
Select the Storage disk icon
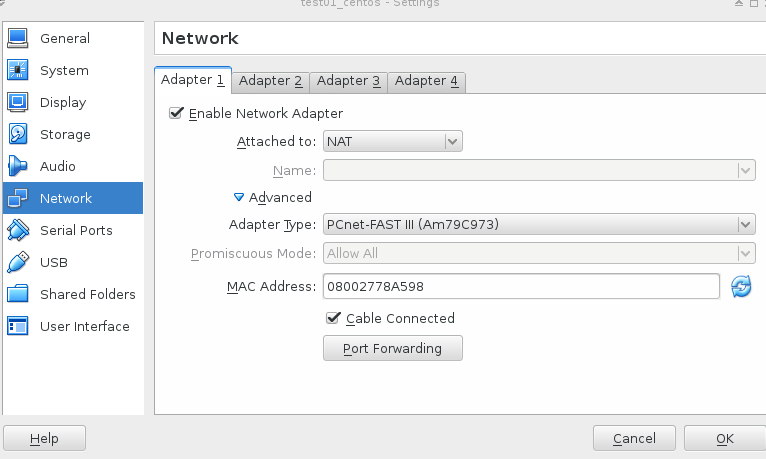click(x=18, y=134)
